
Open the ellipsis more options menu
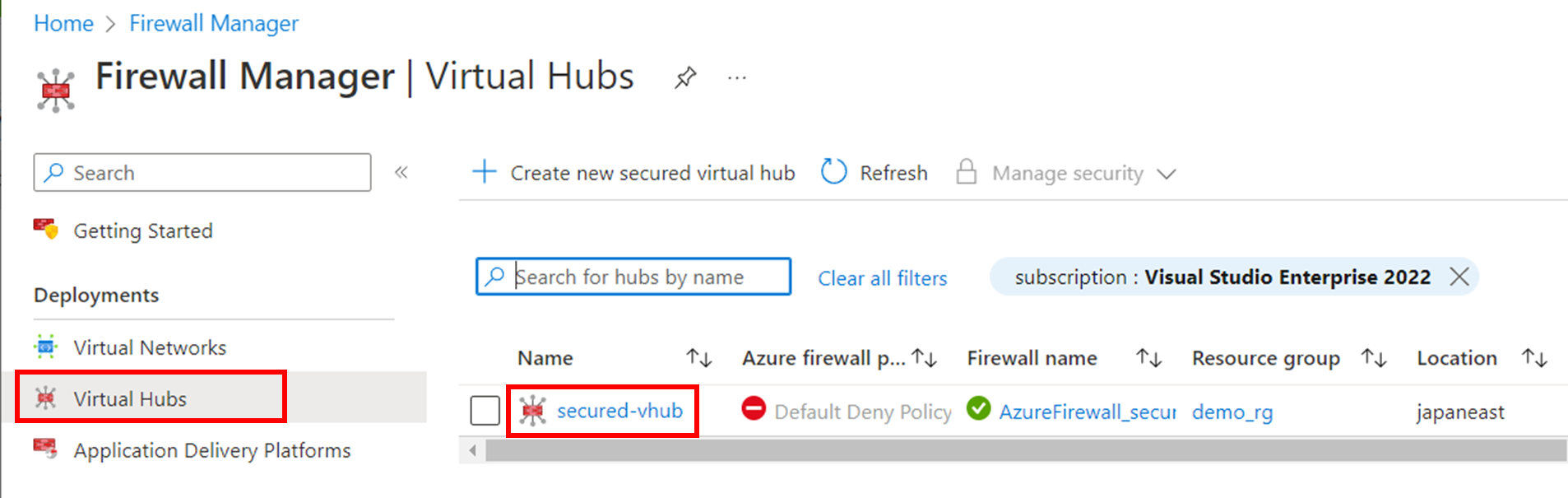(737, 78)
